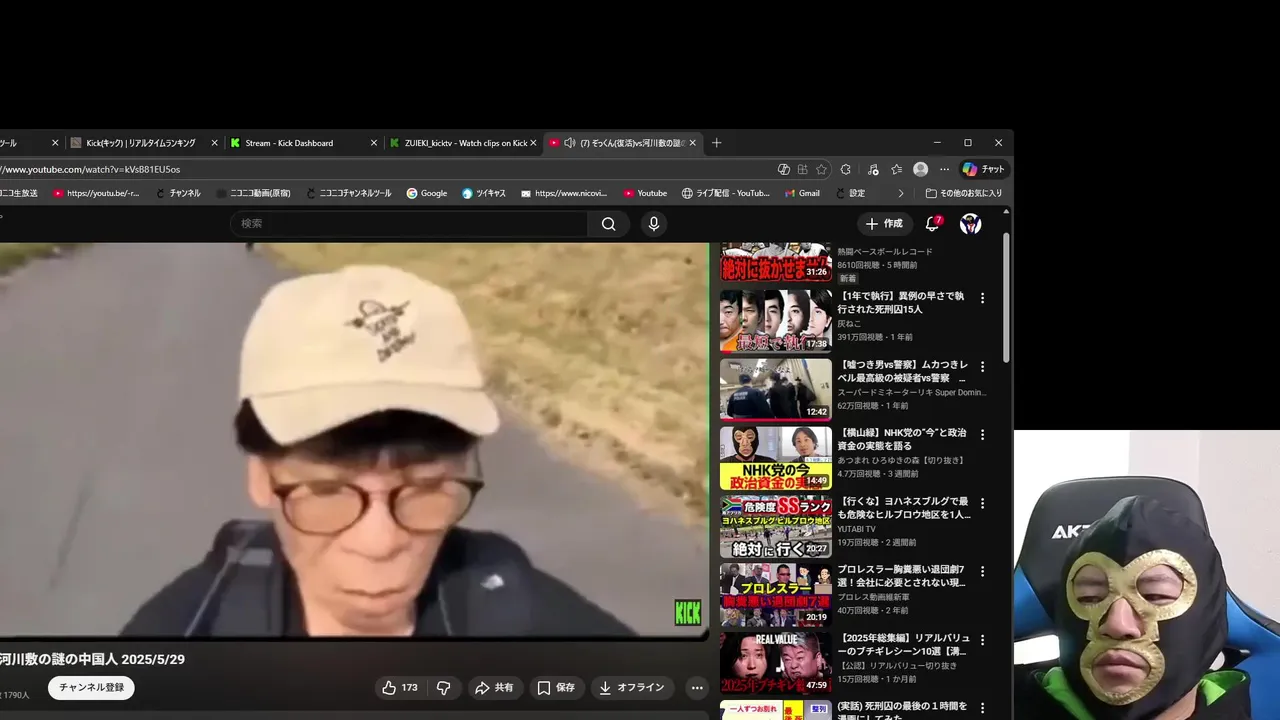1280x720 pixels.
Task: Click the 作成 create button
Action: [884, 224]
